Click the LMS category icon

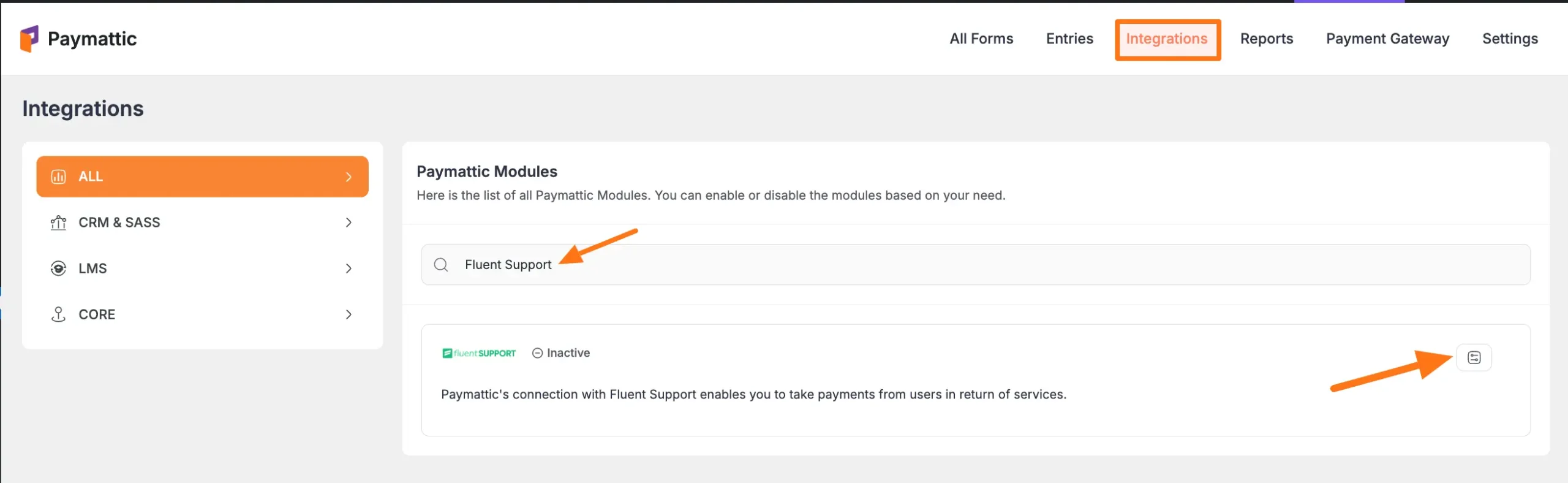tap(58, 268)
